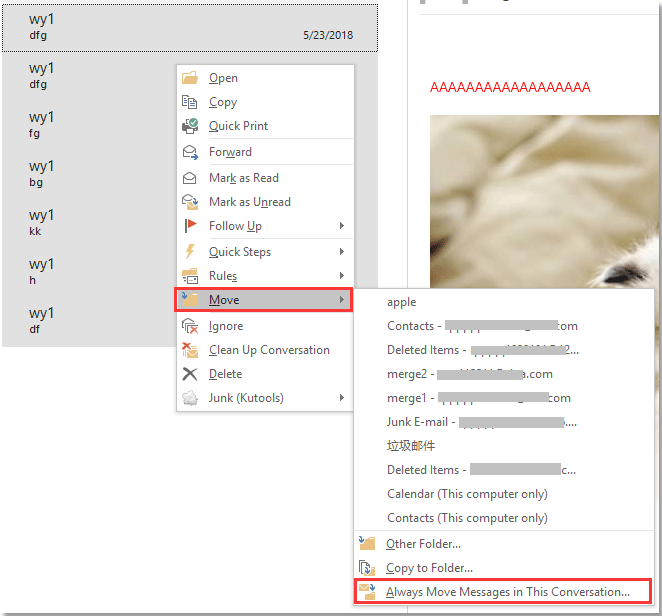Choose Calendar (This computer only)

point(504,494)
